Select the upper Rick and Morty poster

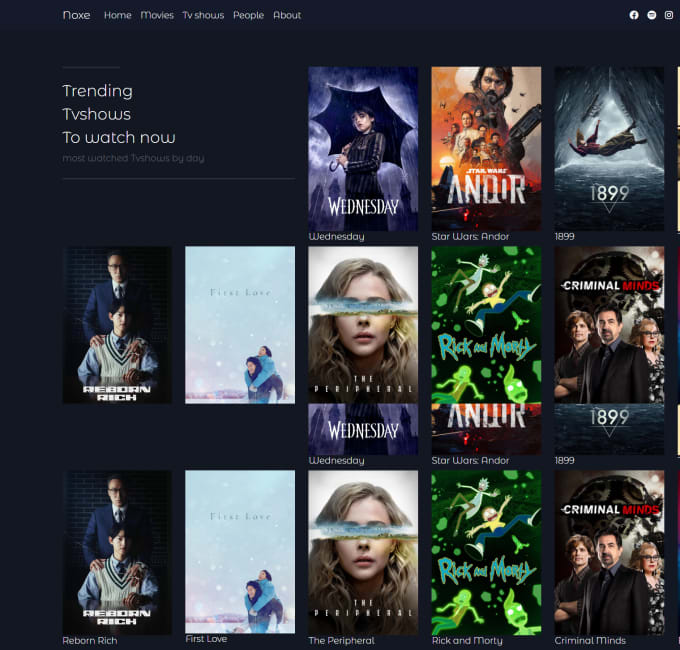pyautogui.click(x=486, y=325)
